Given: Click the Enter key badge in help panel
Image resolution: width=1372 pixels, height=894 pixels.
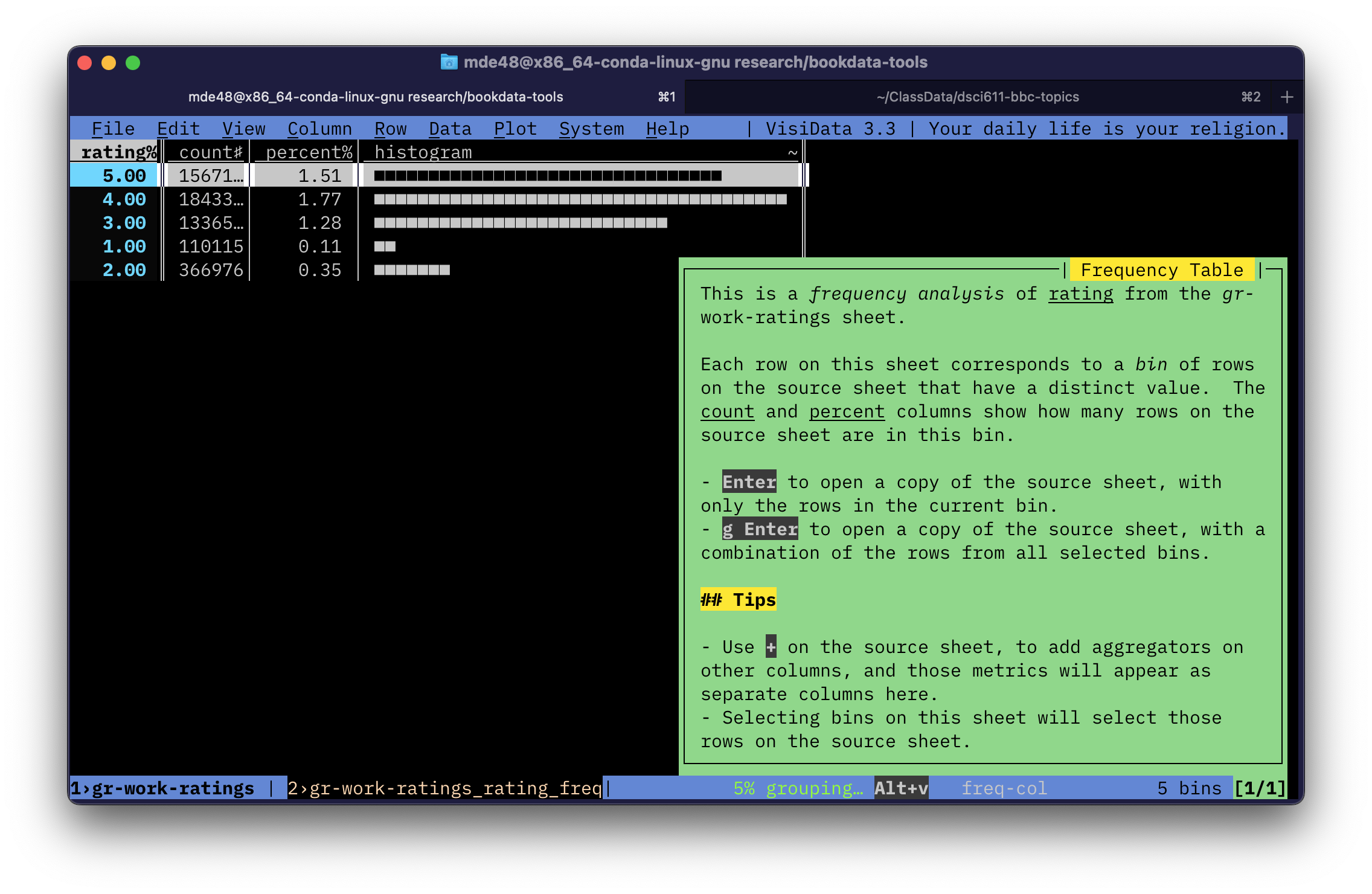Looking at the screenshot, I should tap(749, 482).
